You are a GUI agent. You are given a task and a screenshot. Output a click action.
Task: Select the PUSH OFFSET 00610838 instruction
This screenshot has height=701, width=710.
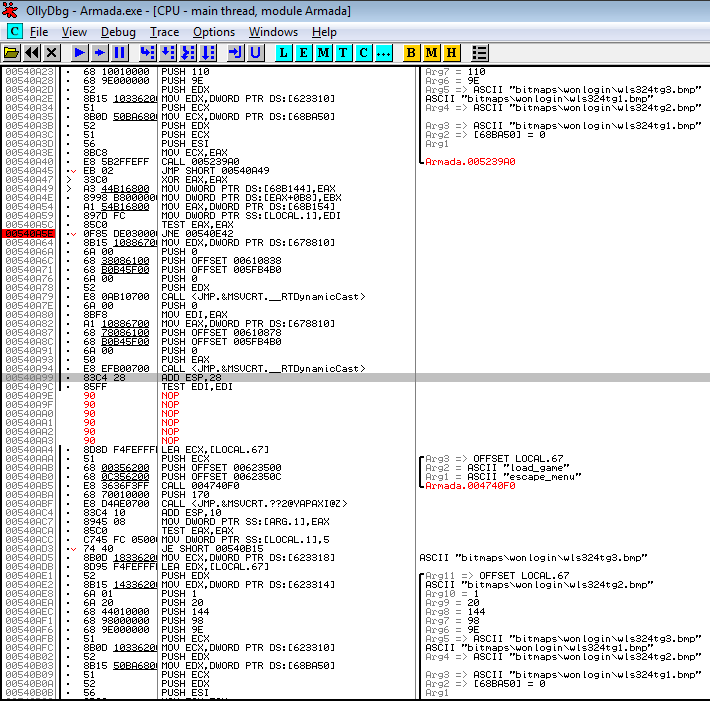[221, 261]
